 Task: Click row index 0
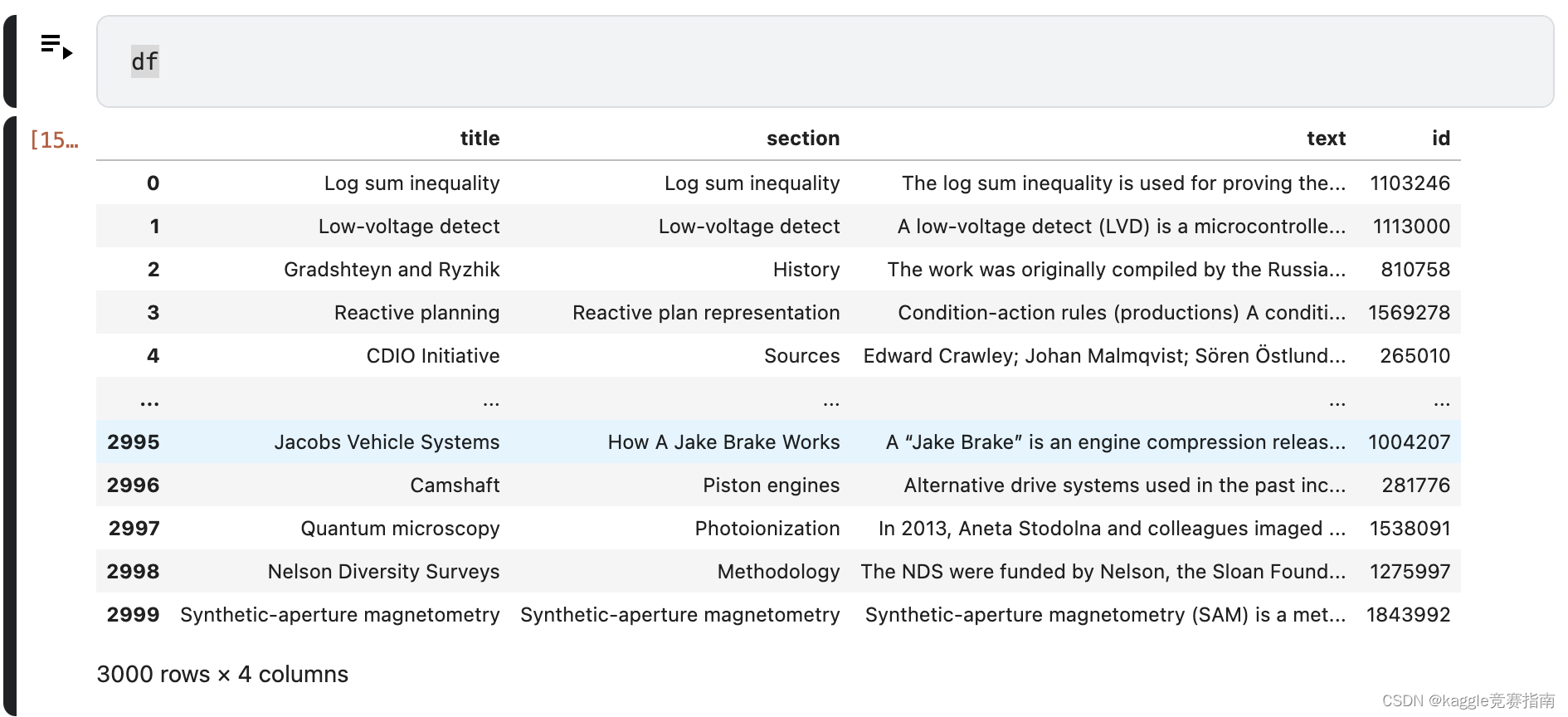153,183
